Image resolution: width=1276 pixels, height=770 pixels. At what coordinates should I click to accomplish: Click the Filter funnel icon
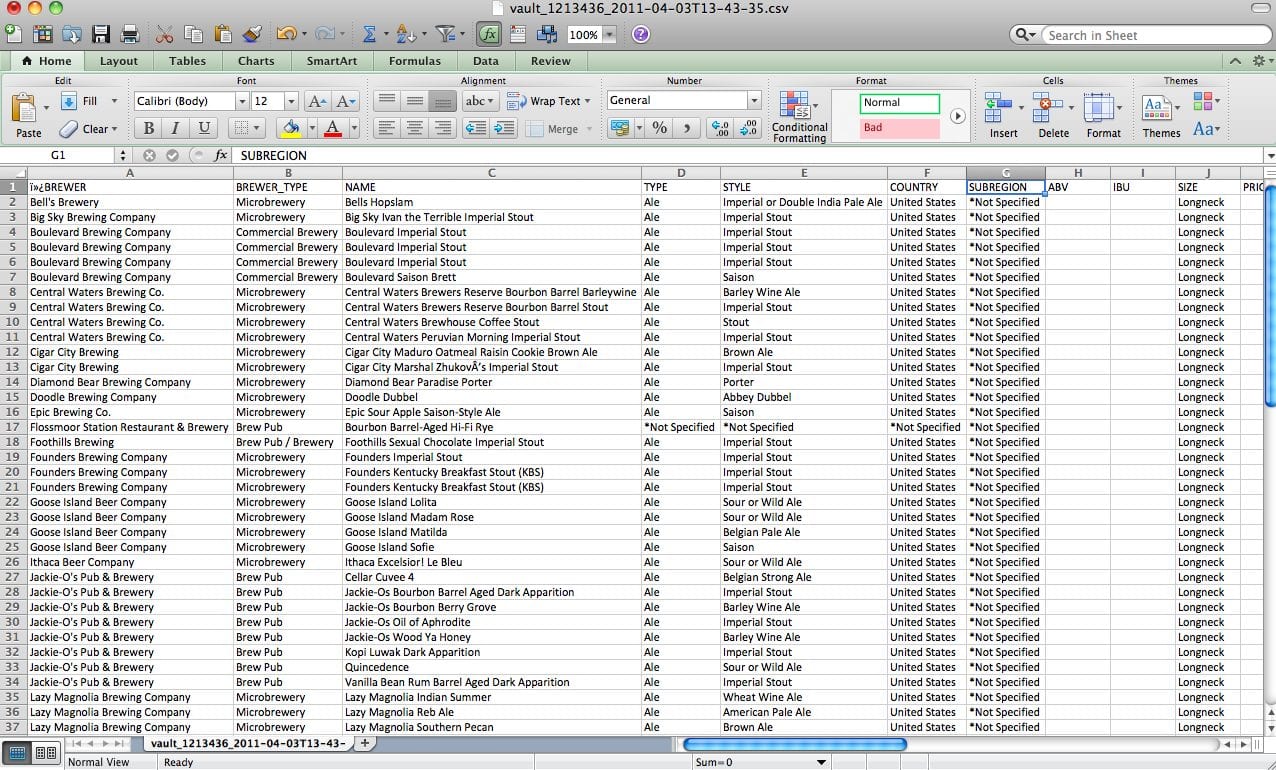pos(444,34)
